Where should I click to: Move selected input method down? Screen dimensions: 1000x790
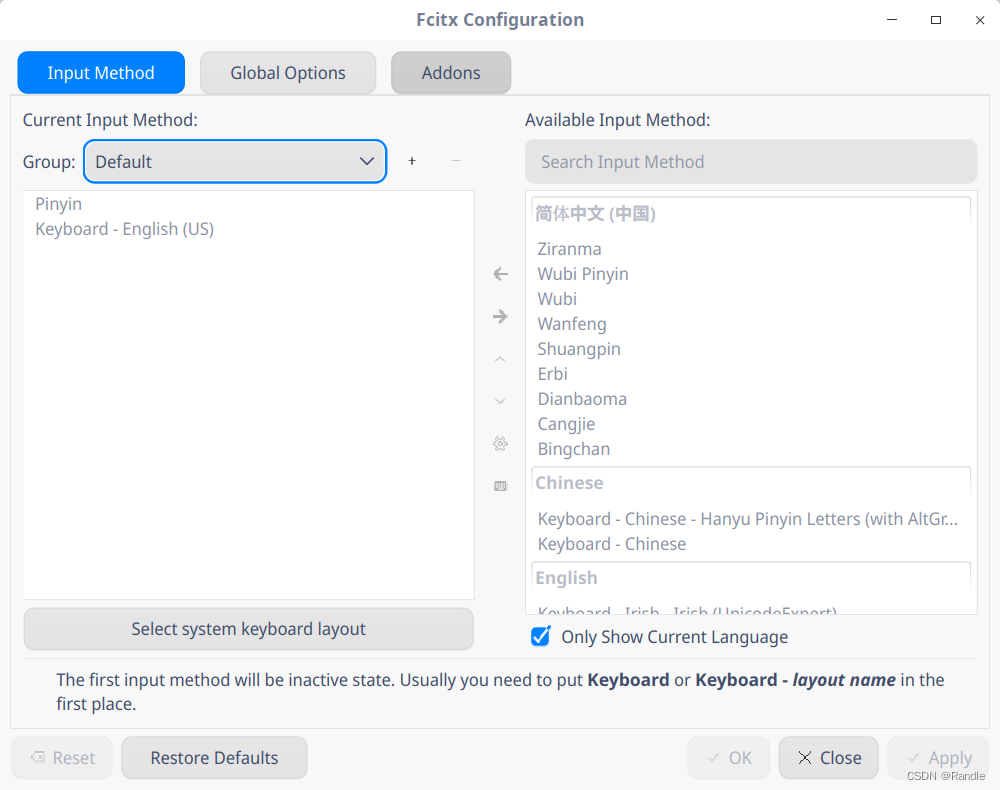(x=501, y=401)
